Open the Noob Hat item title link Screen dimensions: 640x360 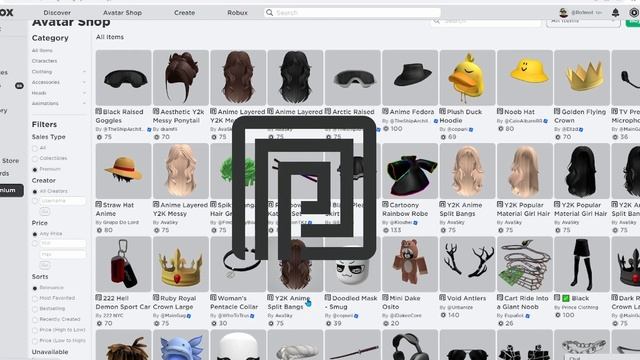519,111
